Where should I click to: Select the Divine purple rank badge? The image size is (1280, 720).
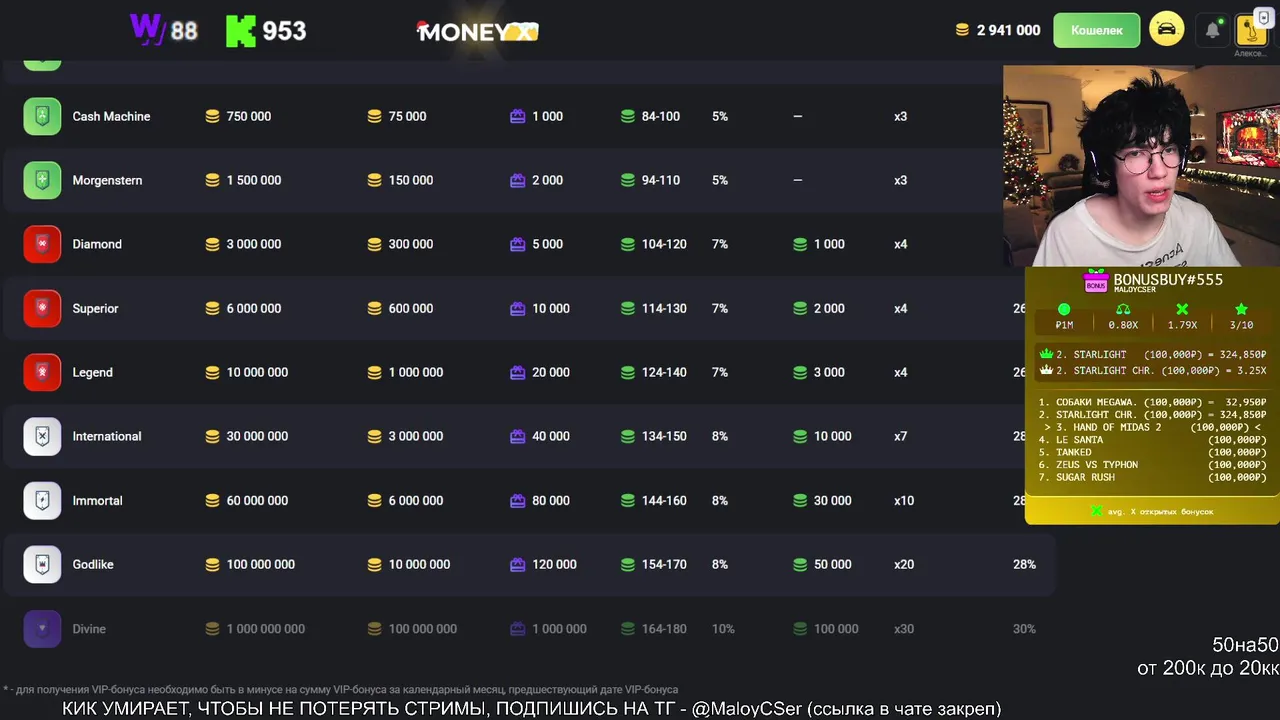[x=42, y=628]
